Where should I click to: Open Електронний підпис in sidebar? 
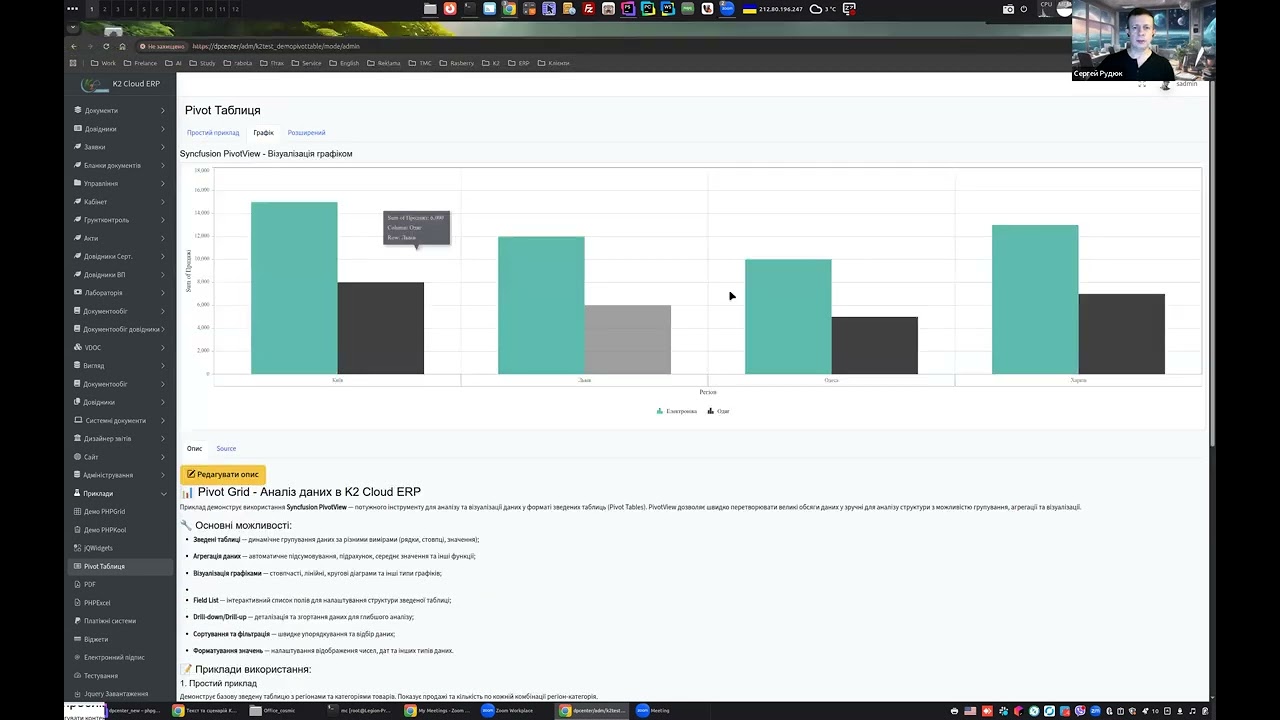pyautogui.click(x=120, y=657)
